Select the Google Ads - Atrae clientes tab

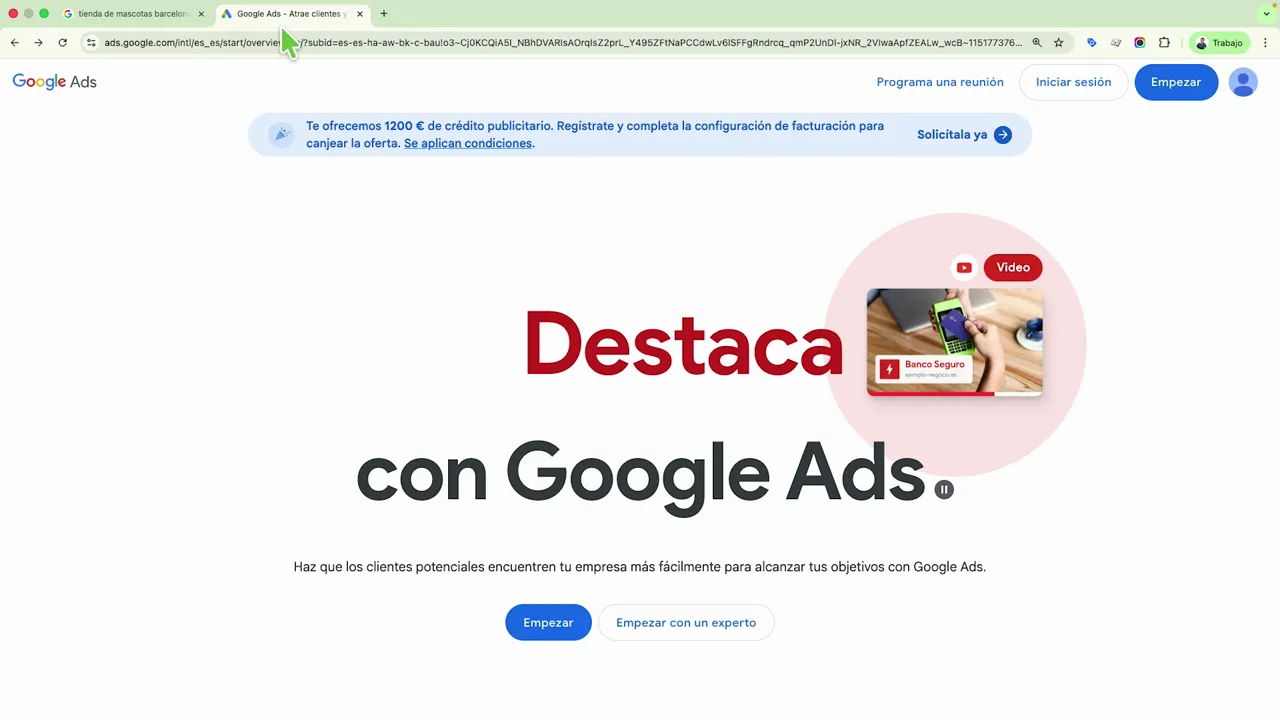[x=290, y=14]
